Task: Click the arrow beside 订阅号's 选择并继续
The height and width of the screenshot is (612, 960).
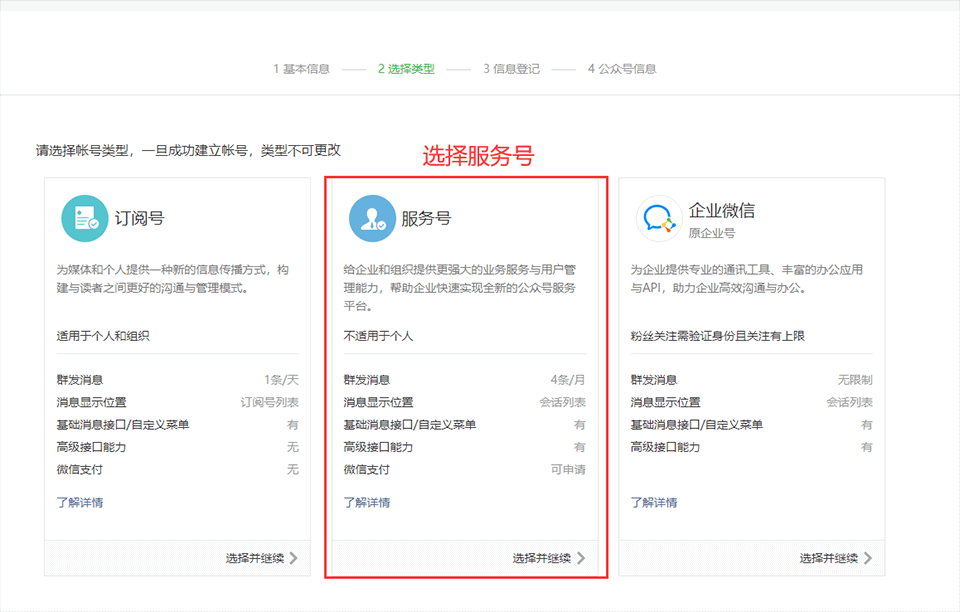Action: [294, 558]
